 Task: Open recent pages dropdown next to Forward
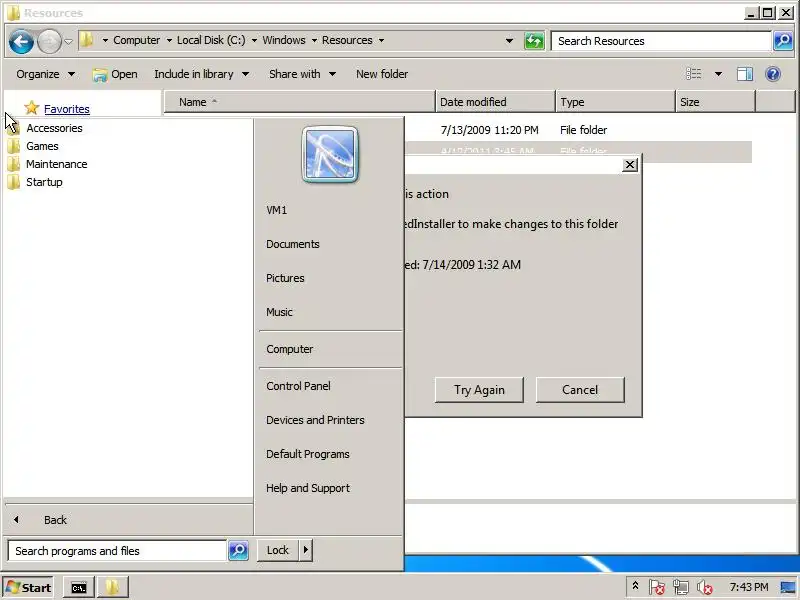click(x=68, y=41)
